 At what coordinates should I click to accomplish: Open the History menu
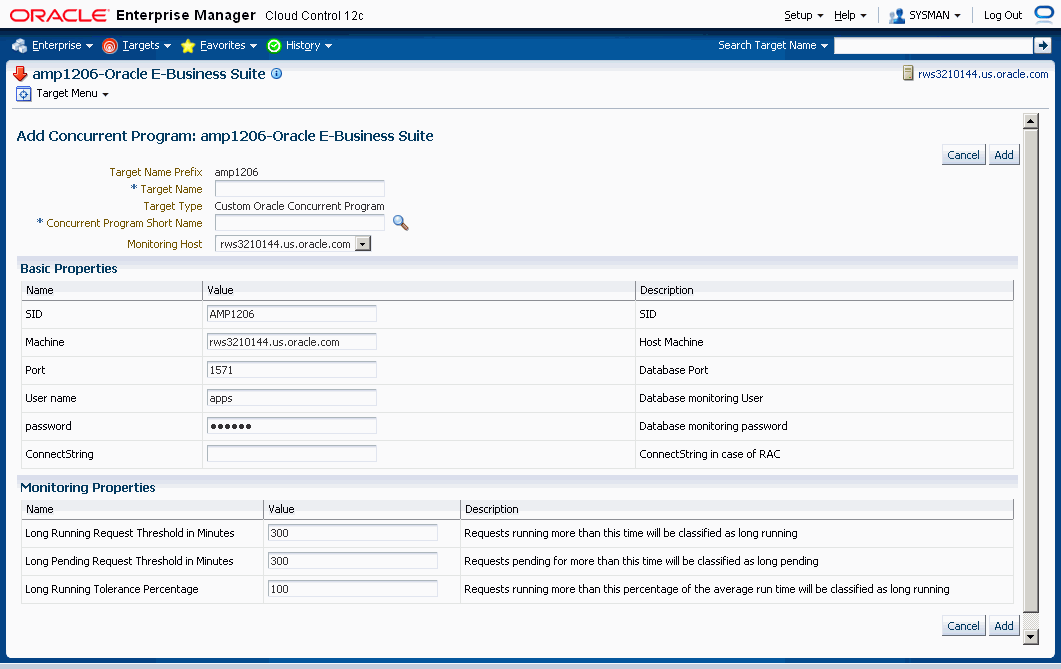coord(309,45)
